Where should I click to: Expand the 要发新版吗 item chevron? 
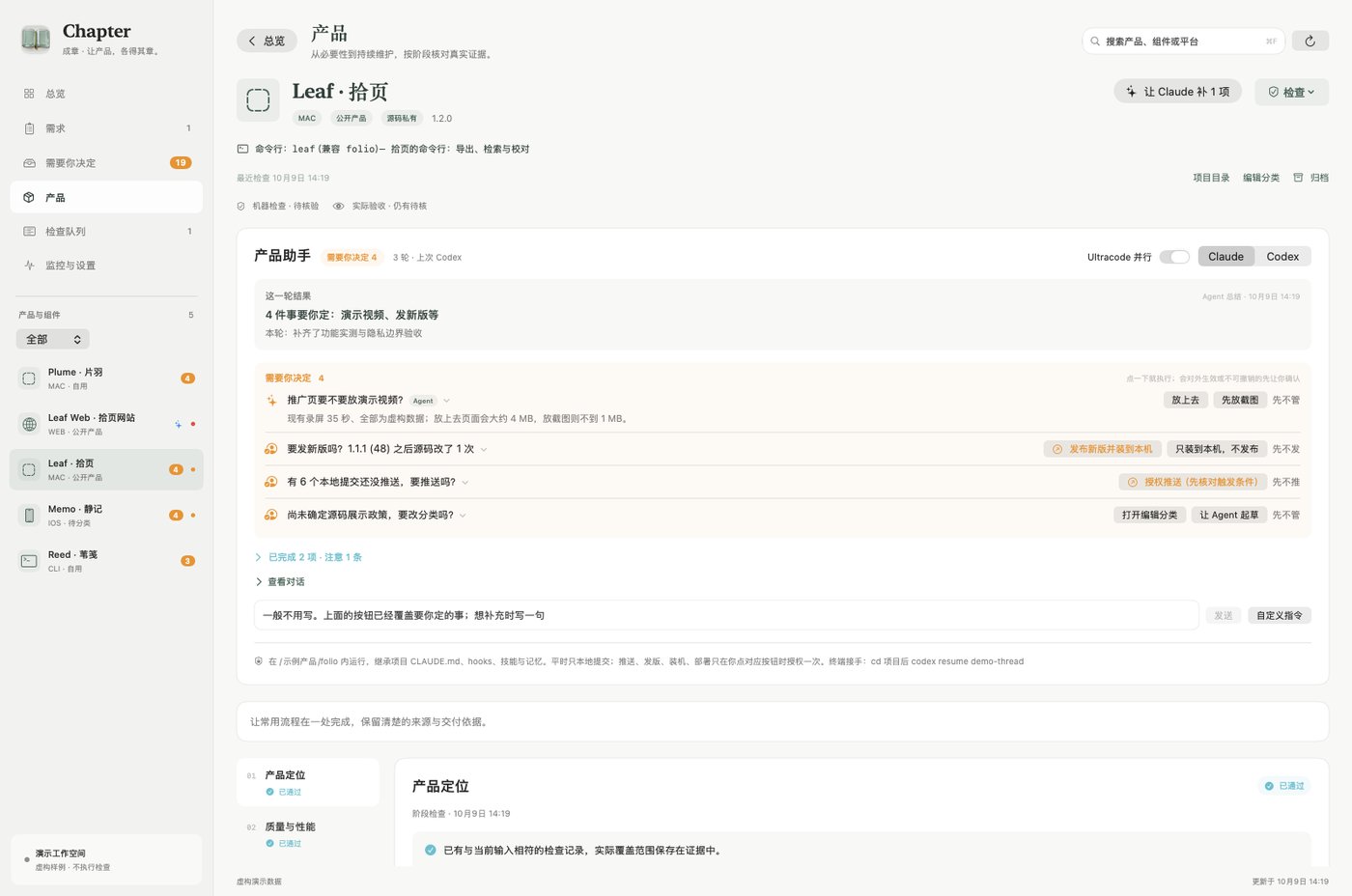[484, 449]
